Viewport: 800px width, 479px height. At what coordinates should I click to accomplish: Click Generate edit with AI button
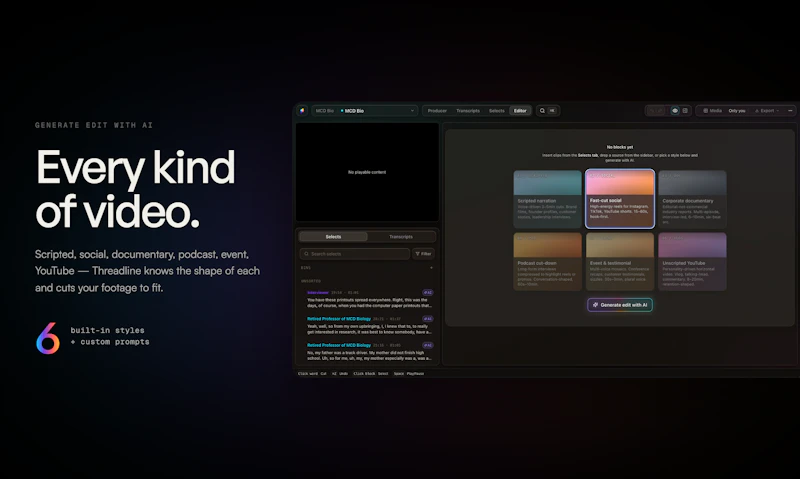pyautogui.click(x=620, y=305)
